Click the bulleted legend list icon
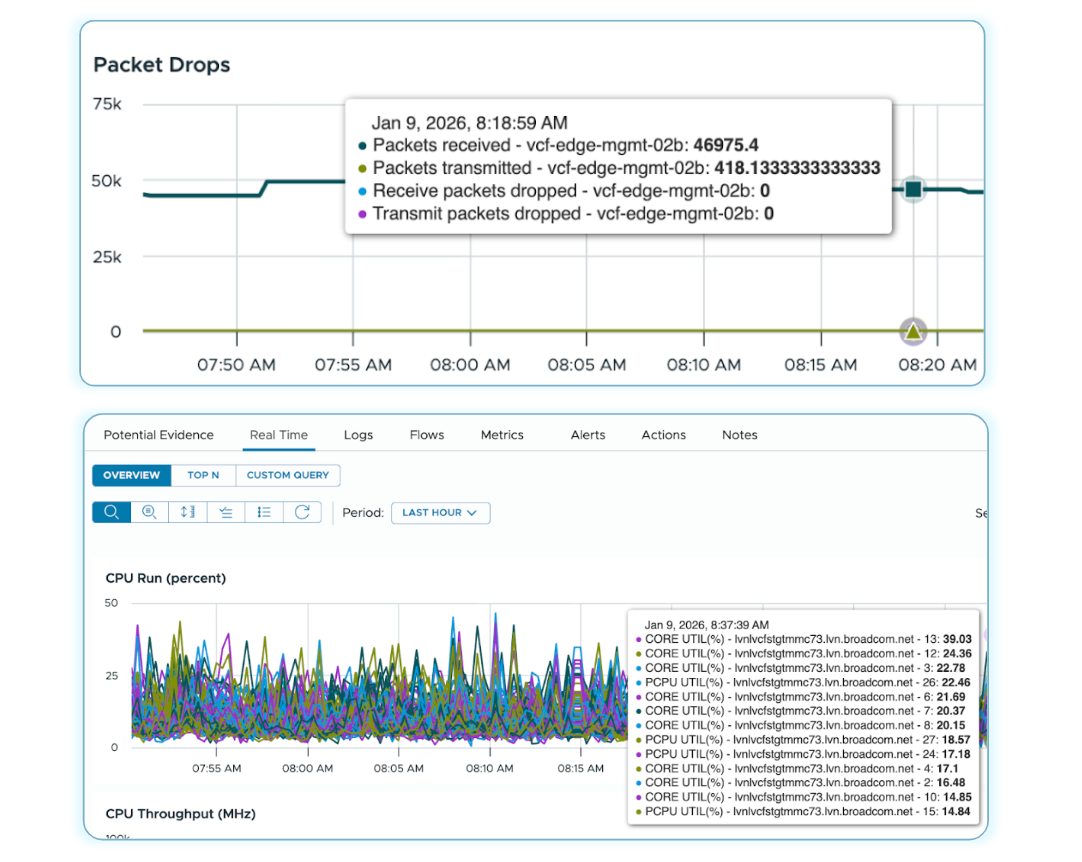Image resolution: width=1082 pixels, height=862 pixels. pyautogui.click(x=264, y=512)
